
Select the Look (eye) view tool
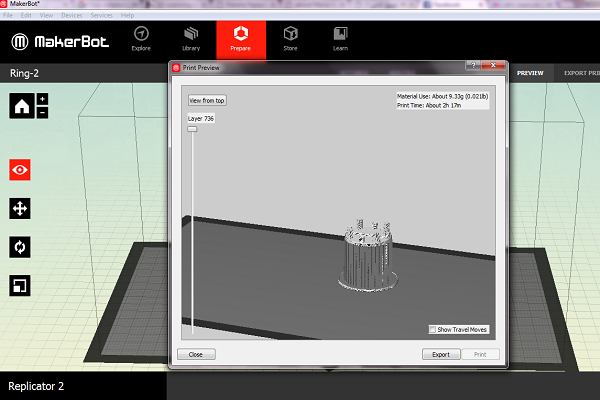[20, 170]
